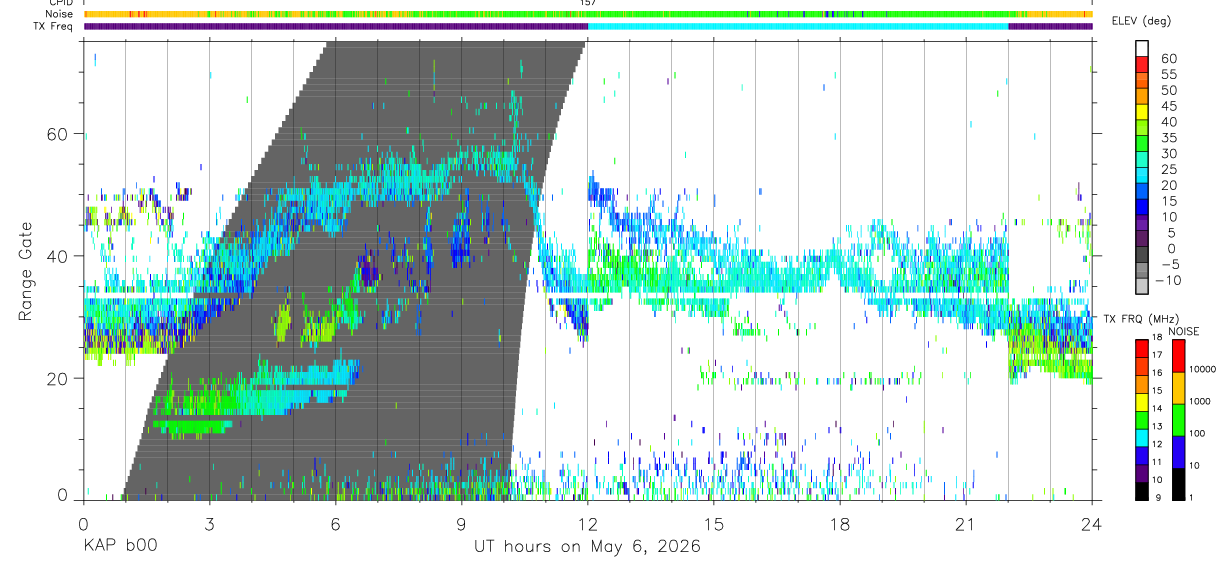Click the '35' label on ELEV legend
1228x567 pixels.
(x=1167, y=137)
